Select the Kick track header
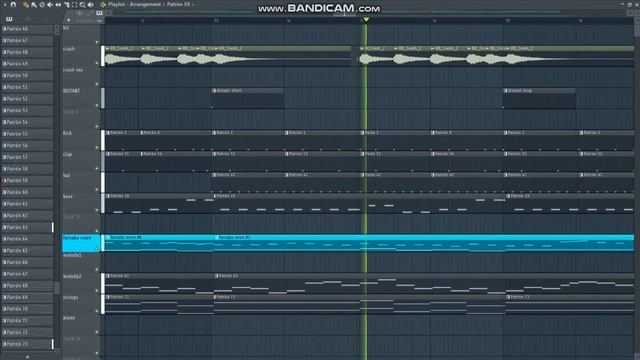 point(81,140)
